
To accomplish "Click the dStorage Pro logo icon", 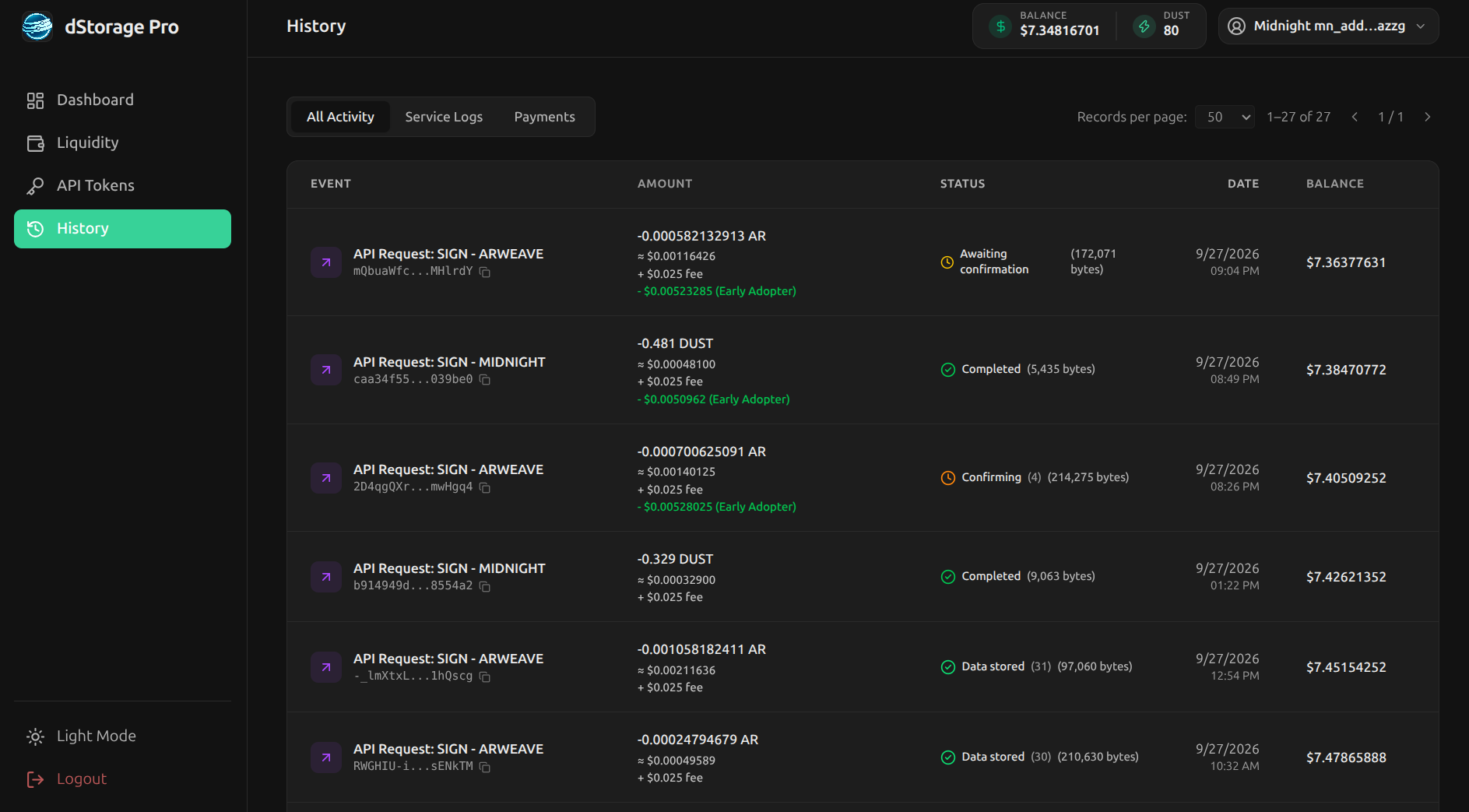I will coord(37,27).
